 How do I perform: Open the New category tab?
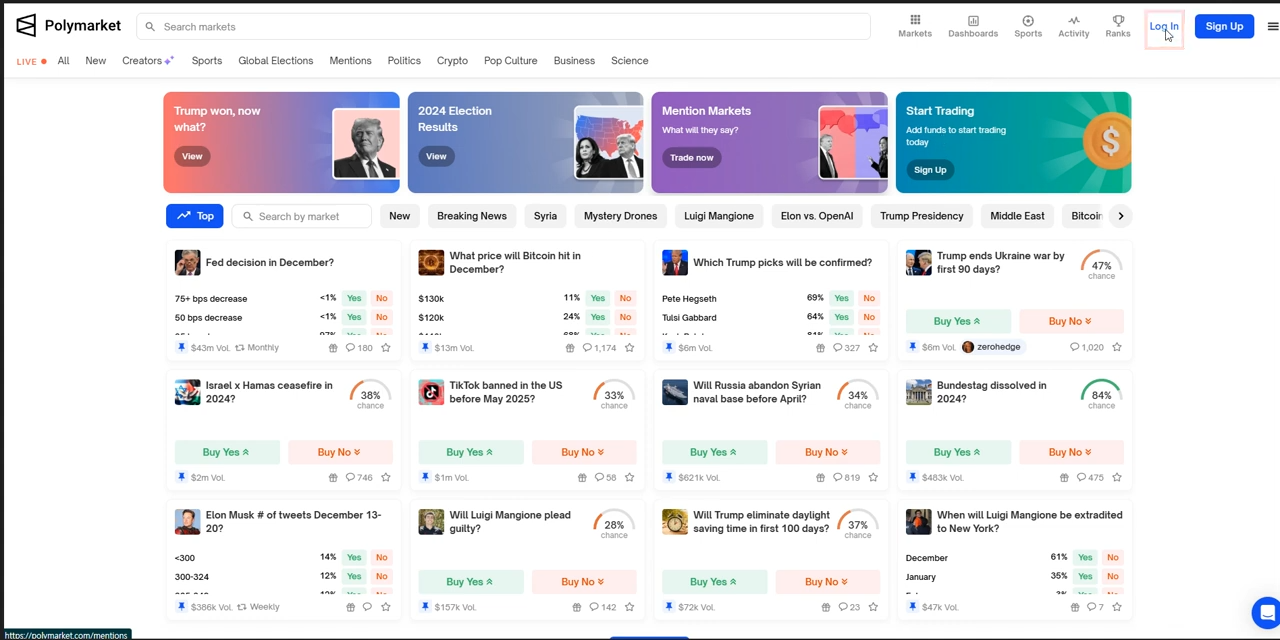pyautogui.click(x=96, y=61)
